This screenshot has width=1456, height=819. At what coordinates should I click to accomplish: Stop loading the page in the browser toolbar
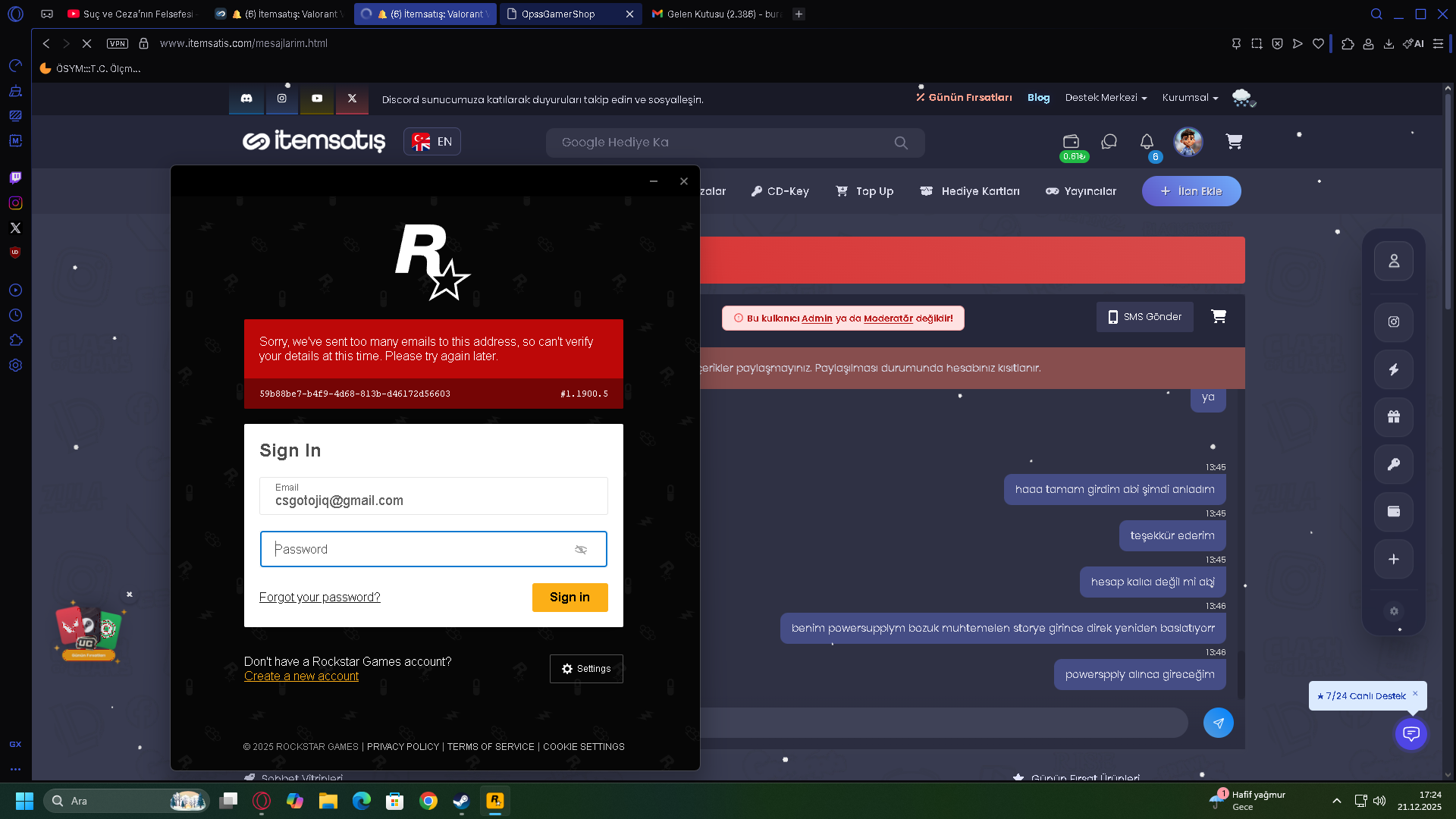tap(86, 44)
